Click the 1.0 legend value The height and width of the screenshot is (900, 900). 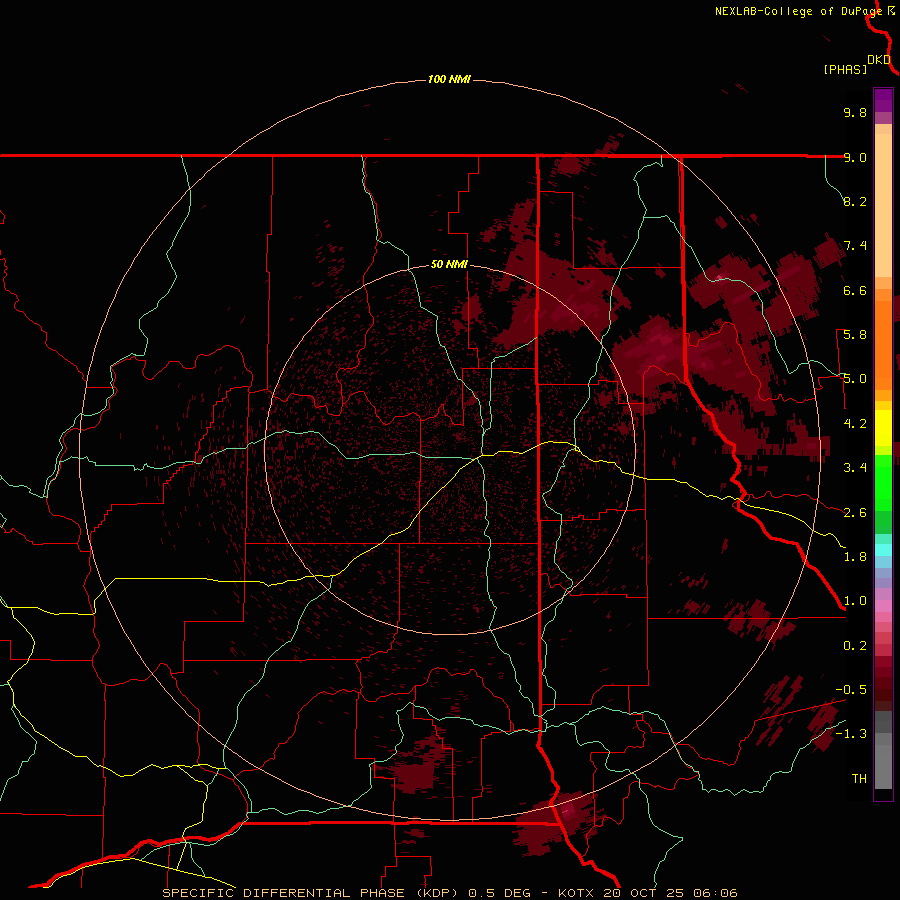pyautogui.click(x=855, y=601)
